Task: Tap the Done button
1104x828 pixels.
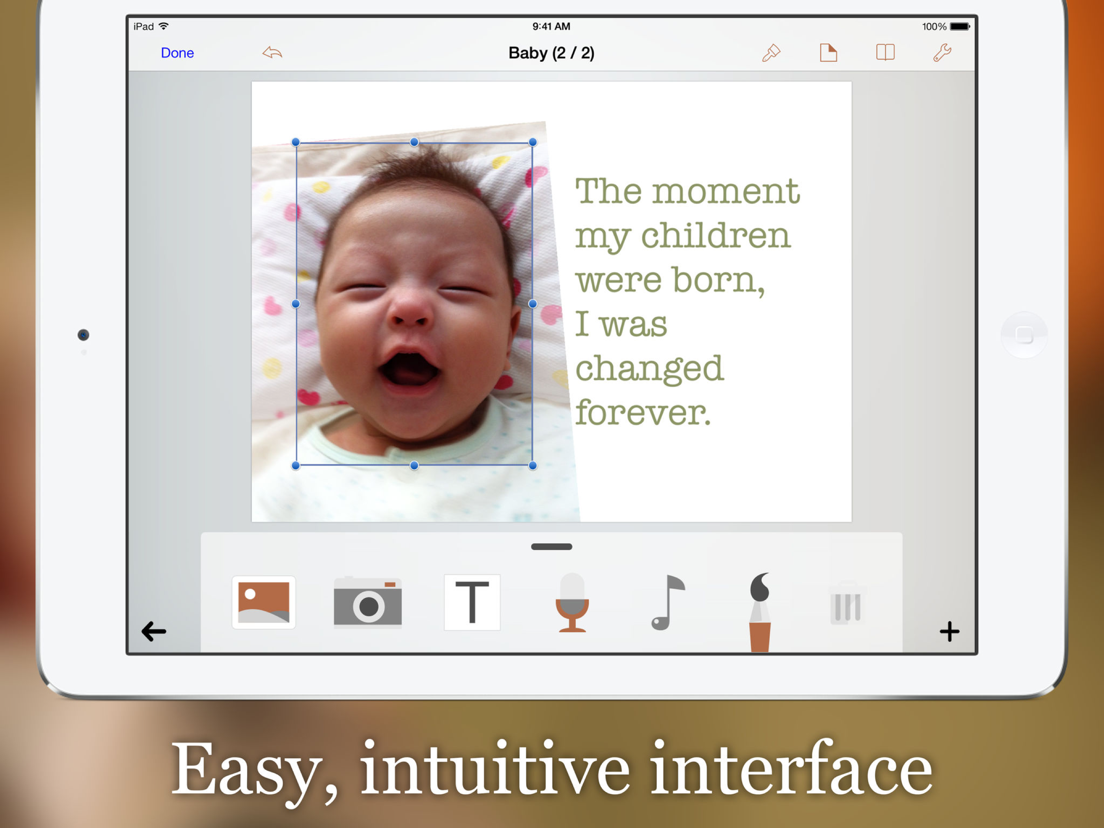Action: tap(177, 53)
